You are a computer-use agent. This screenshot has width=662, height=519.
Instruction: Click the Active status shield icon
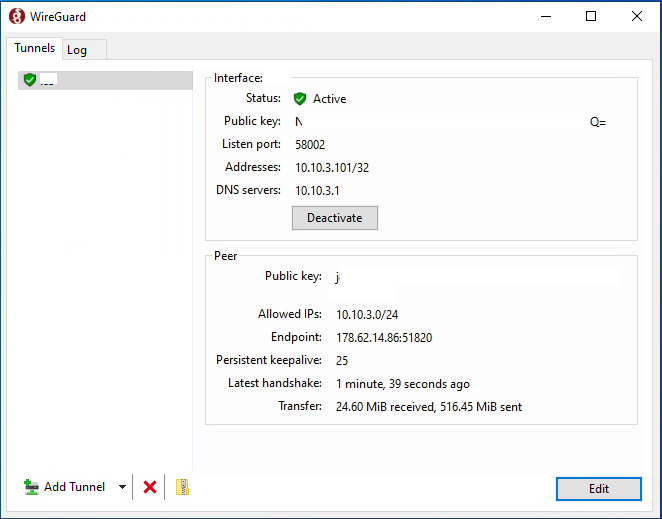point(300,99)
